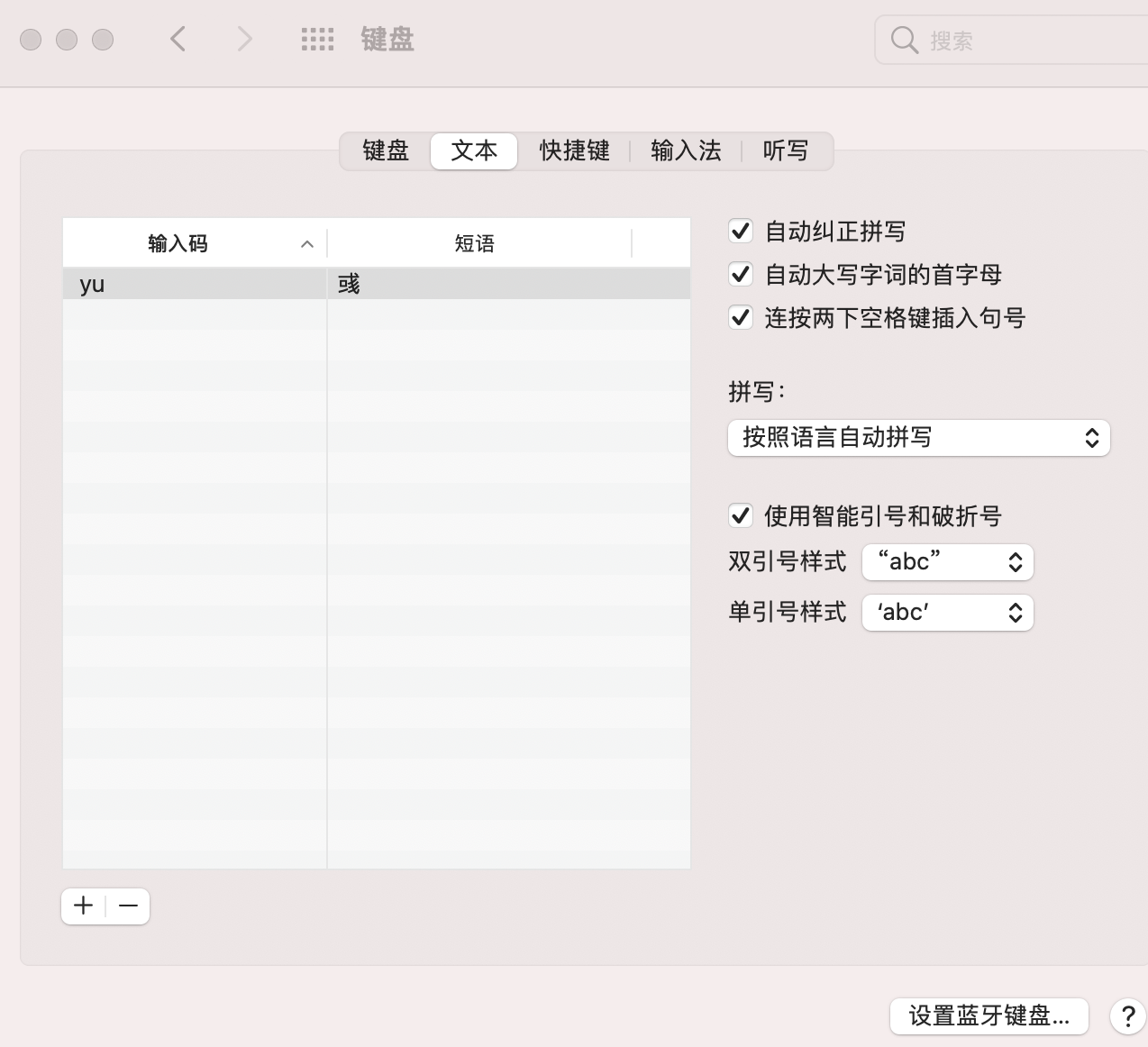
Task: Turn off 使用智能引号和破折号 checkbox
Action: pyautogui.click(x=741, y=516)
